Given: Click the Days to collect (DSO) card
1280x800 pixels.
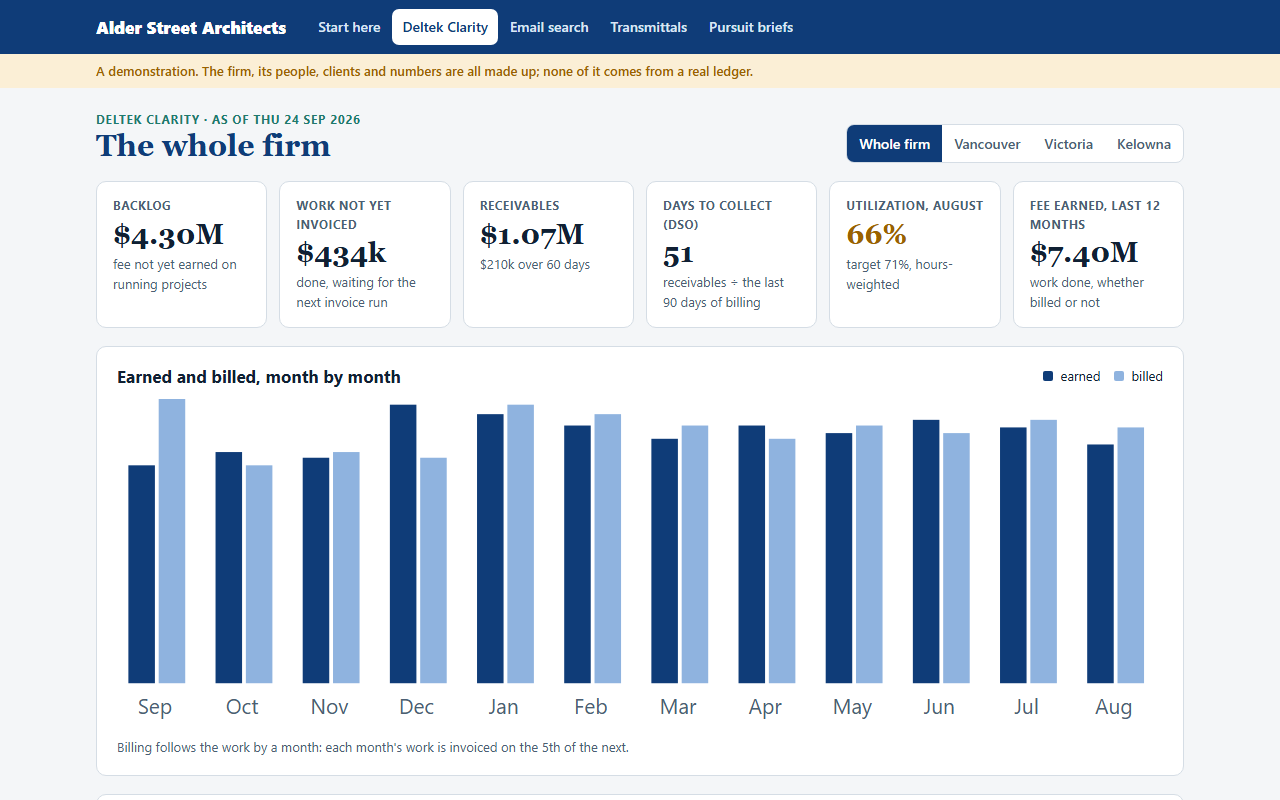Looking at the screenshot, I should click(x=731, y=254).
